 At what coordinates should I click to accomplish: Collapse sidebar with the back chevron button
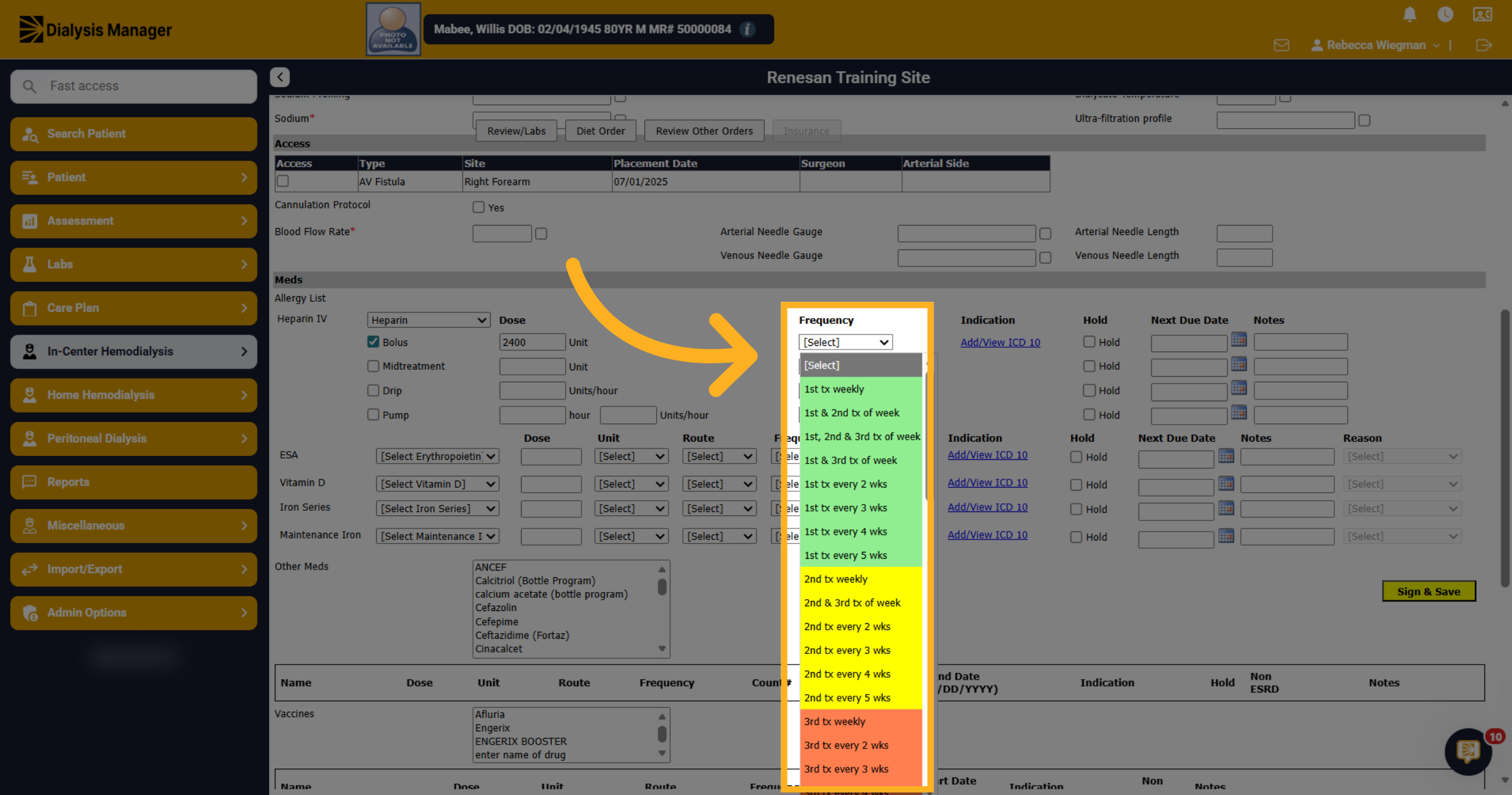pos(280,77)
